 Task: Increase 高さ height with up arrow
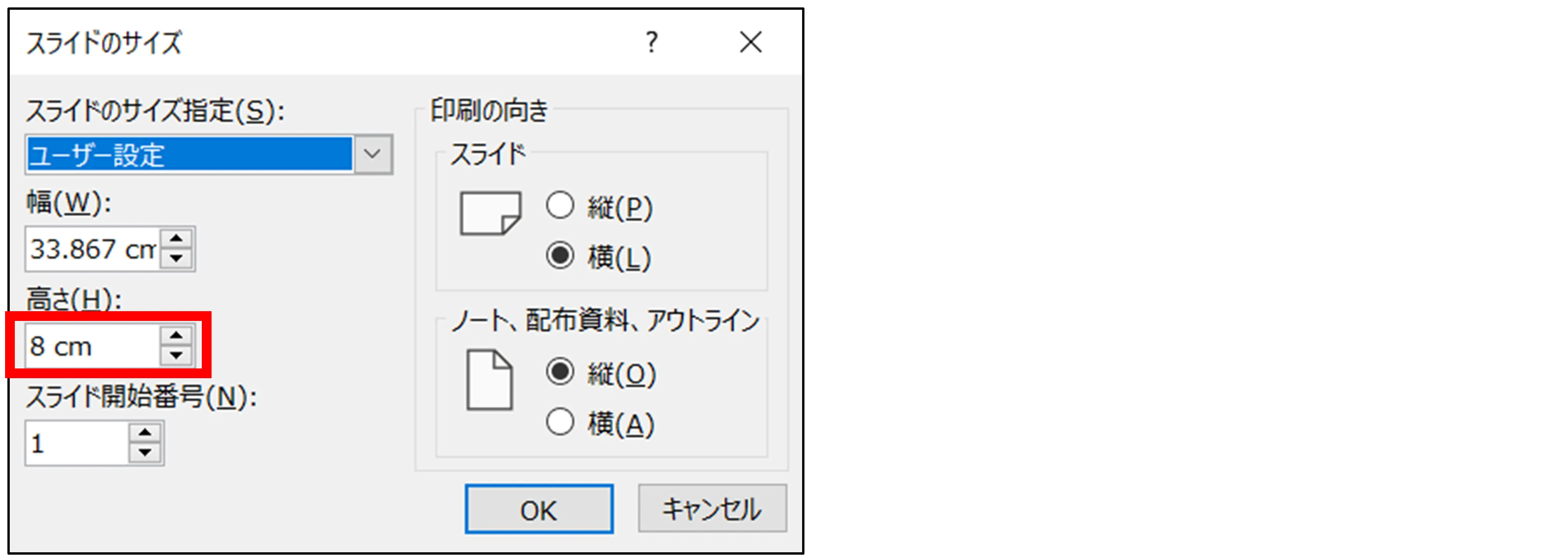(176, 335)
